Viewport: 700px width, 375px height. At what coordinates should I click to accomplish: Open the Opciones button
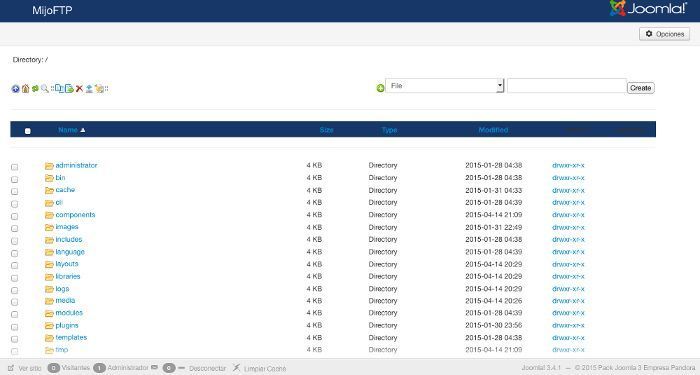coord(664,34)
